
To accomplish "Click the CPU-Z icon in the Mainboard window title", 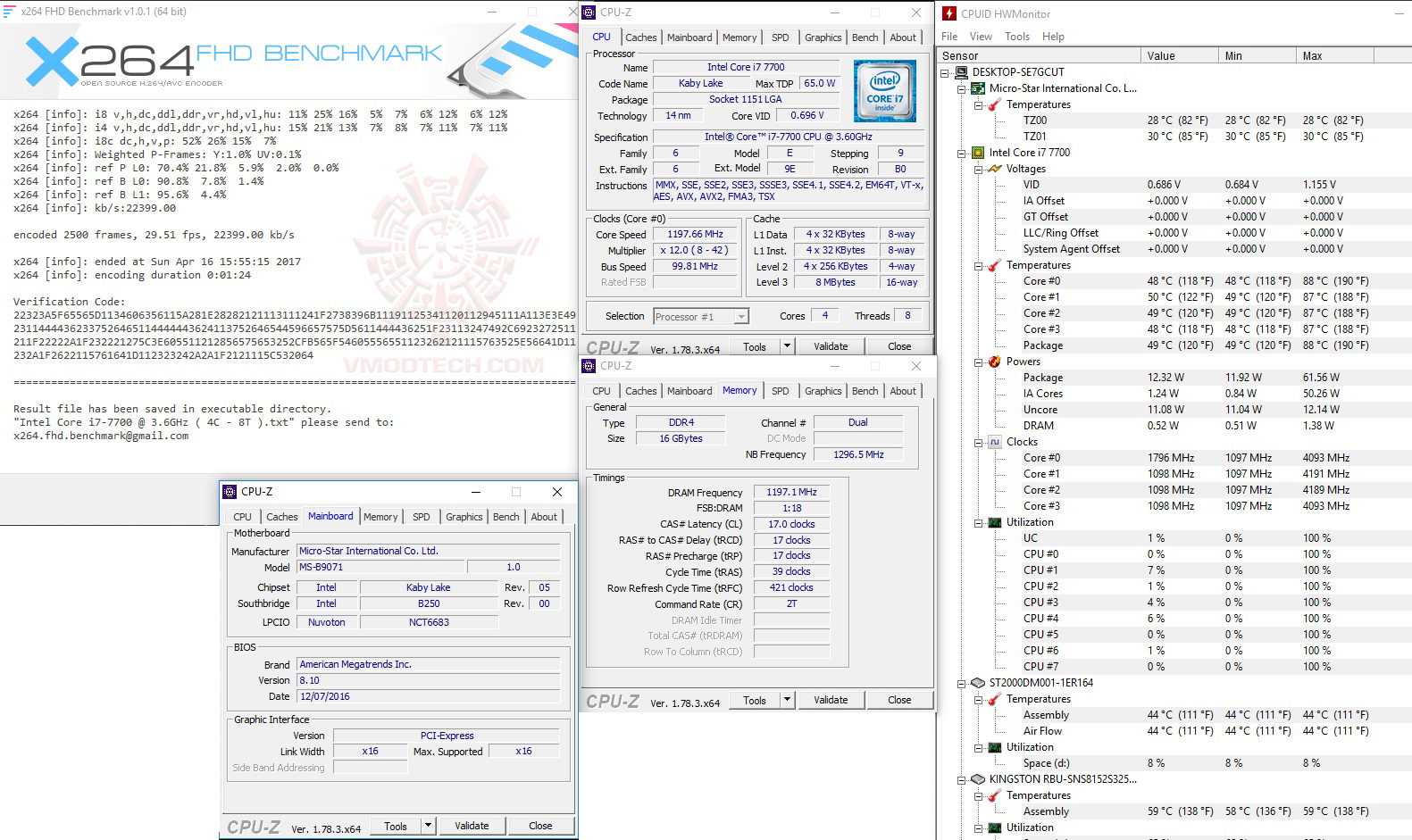I will 230,492.
